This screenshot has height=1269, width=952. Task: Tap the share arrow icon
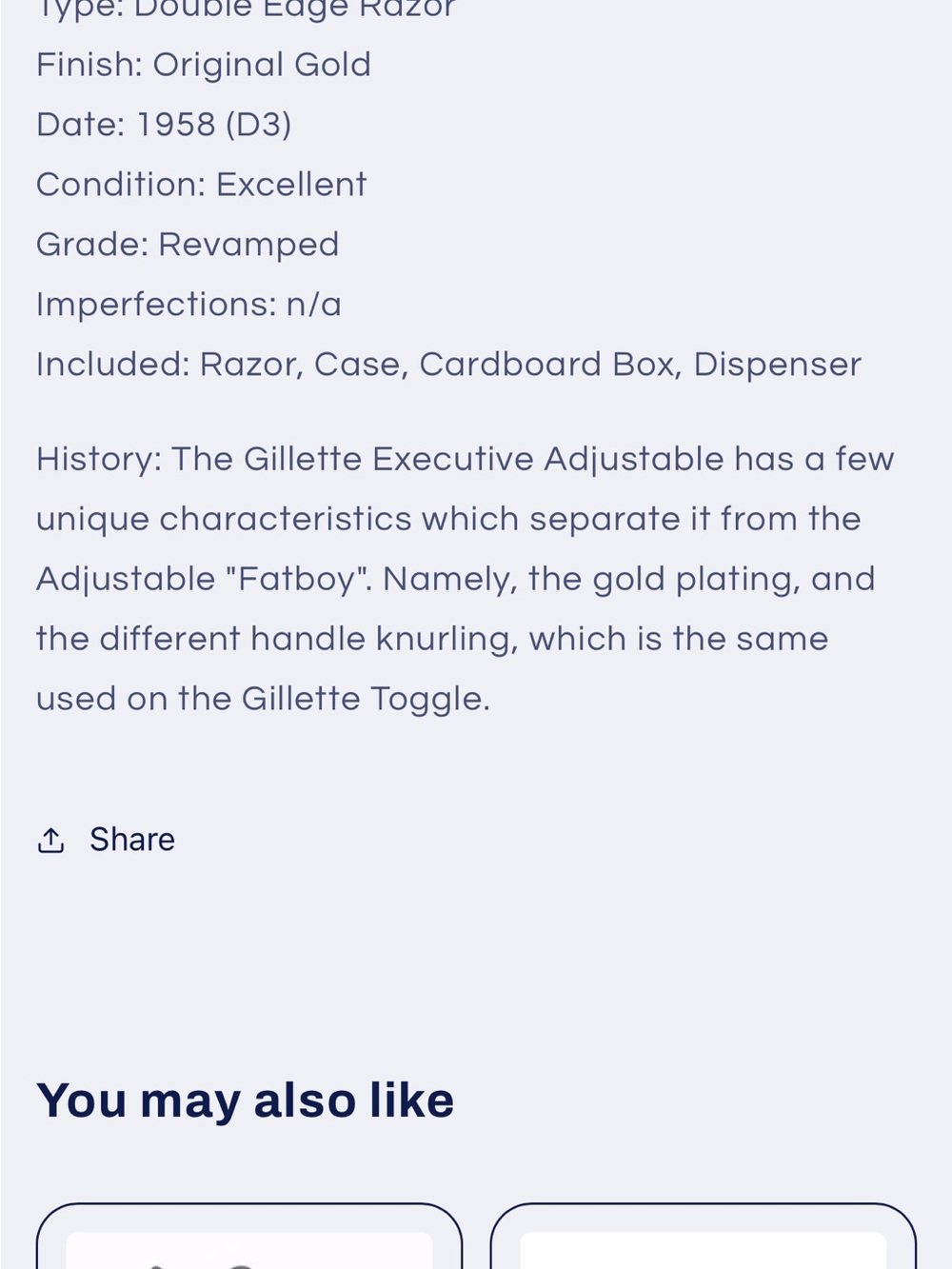[50, 840]
